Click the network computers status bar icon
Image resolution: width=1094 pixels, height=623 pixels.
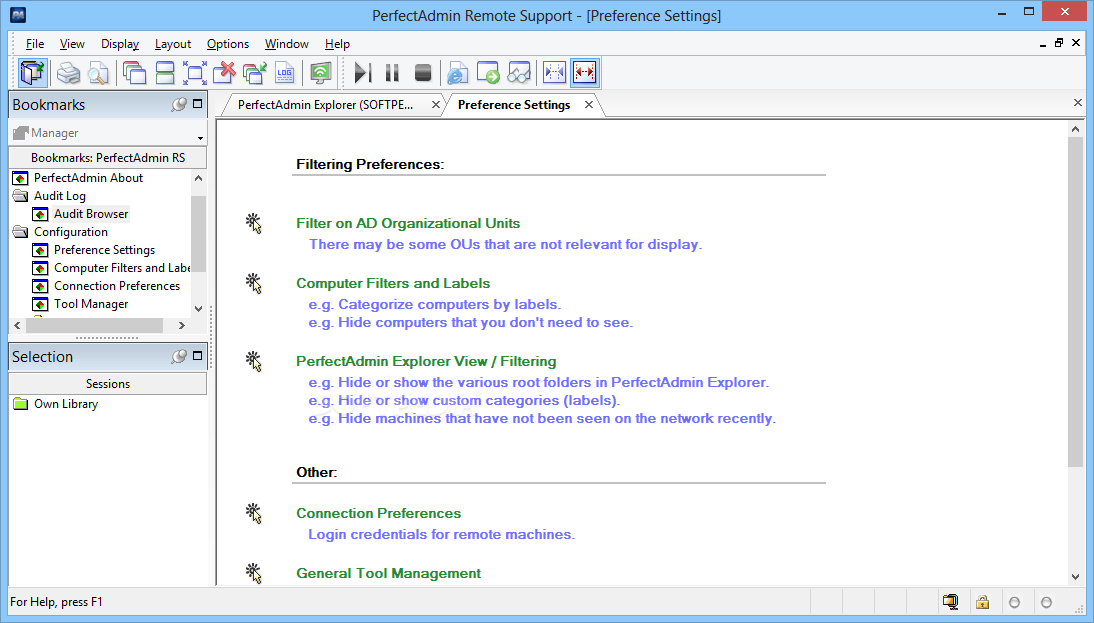[950, 602]
